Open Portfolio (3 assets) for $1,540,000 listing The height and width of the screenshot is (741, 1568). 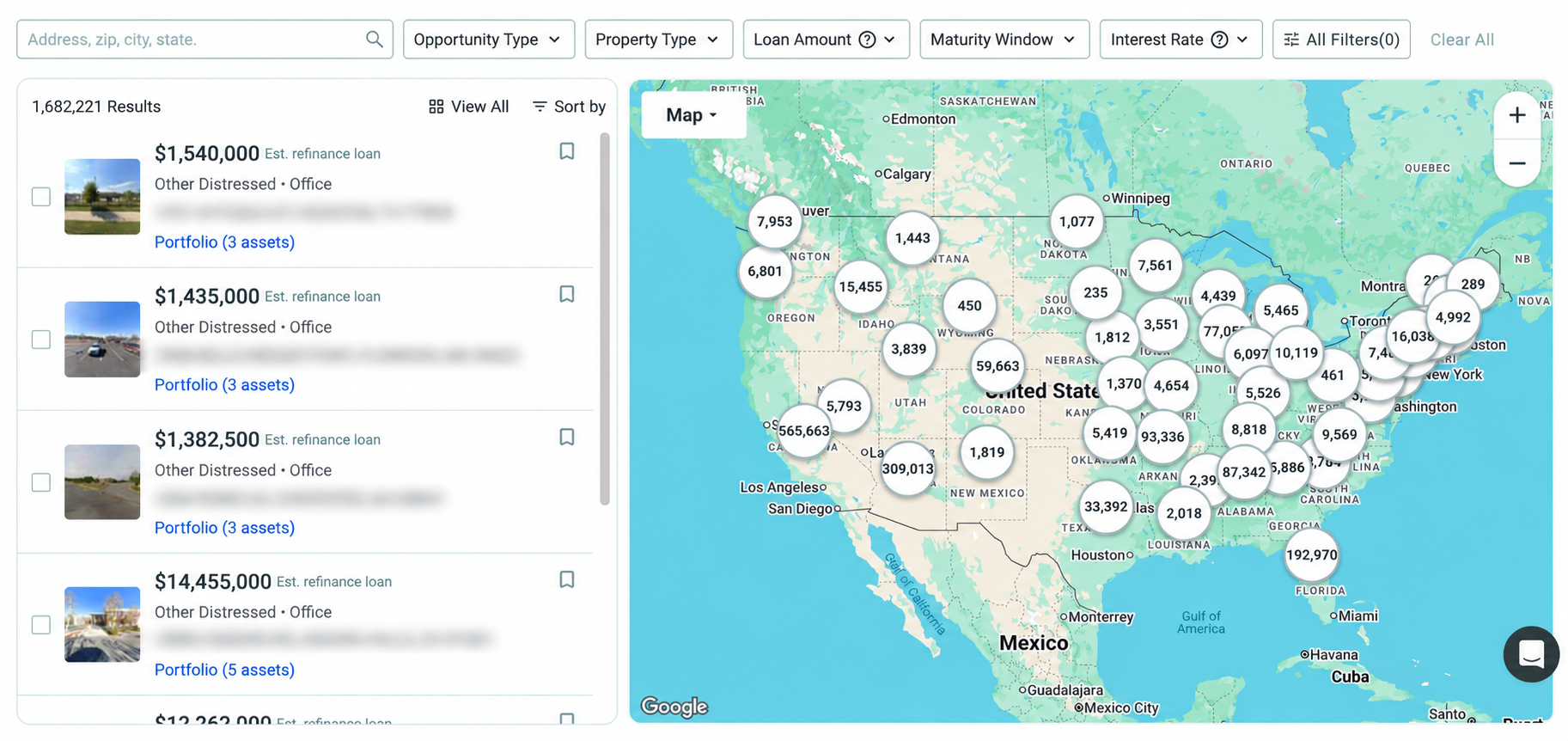pos(224,242)
